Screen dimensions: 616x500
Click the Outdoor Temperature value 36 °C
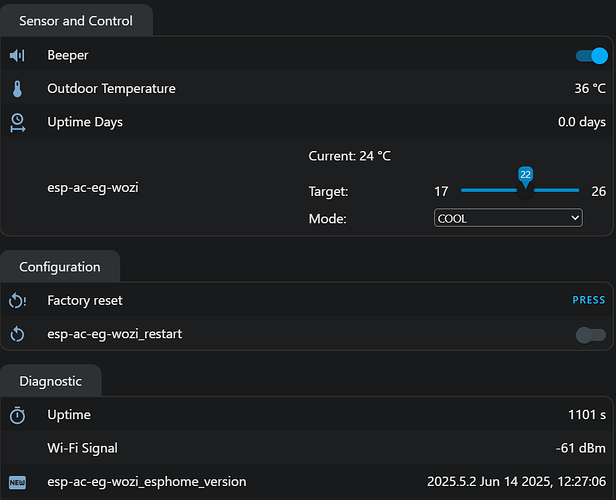(590, 88)
